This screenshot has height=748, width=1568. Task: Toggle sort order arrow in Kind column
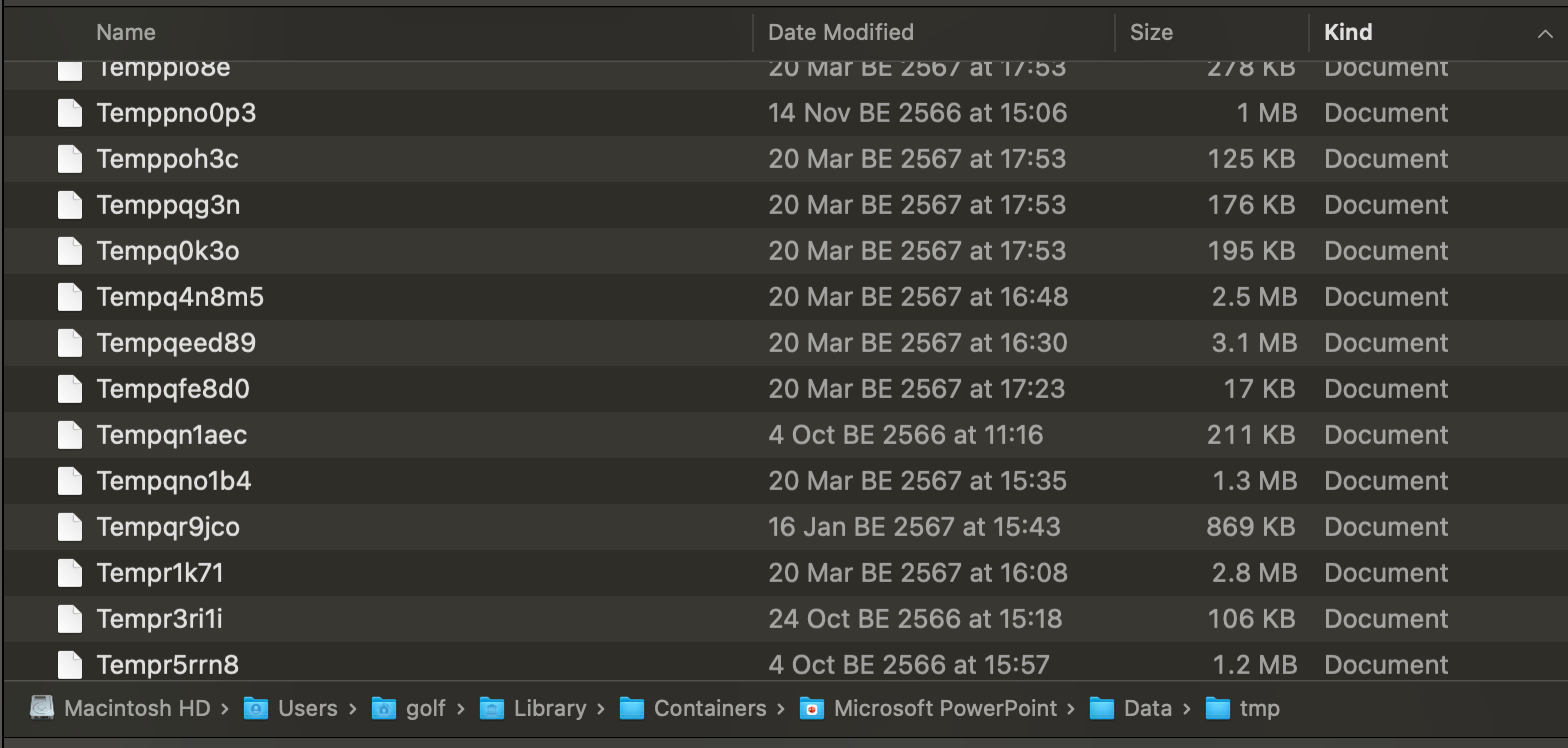1544,33
